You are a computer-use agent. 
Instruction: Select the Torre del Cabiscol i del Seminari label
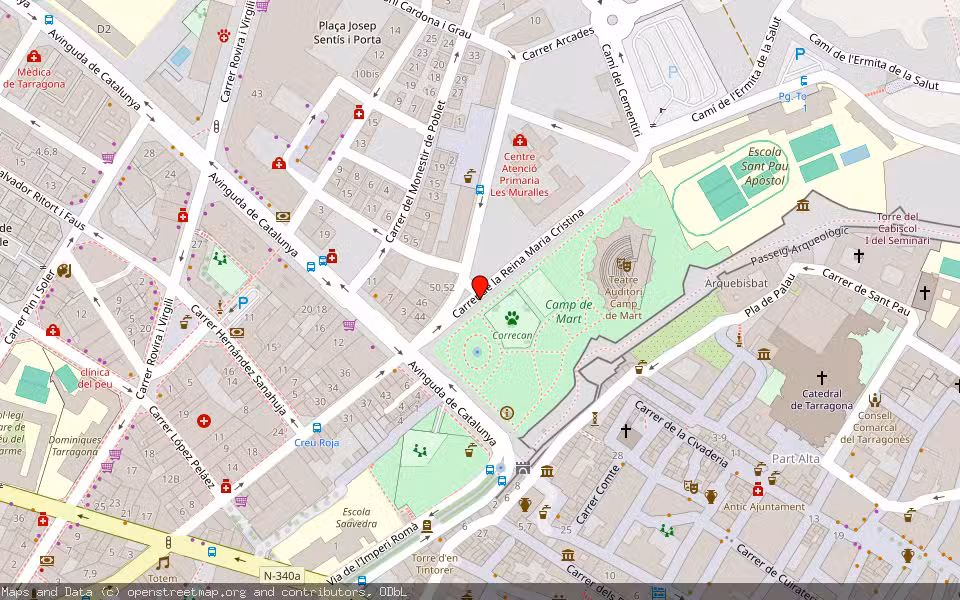pos(898,228)
